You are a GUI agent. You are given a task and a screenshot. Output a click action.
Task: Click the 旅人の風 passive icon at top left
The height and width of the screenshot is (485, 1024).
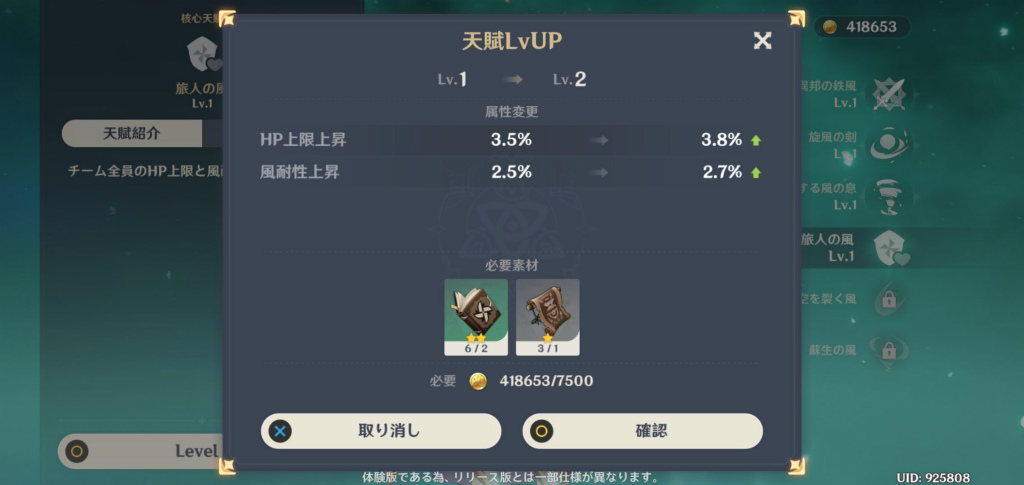point(202,55)
